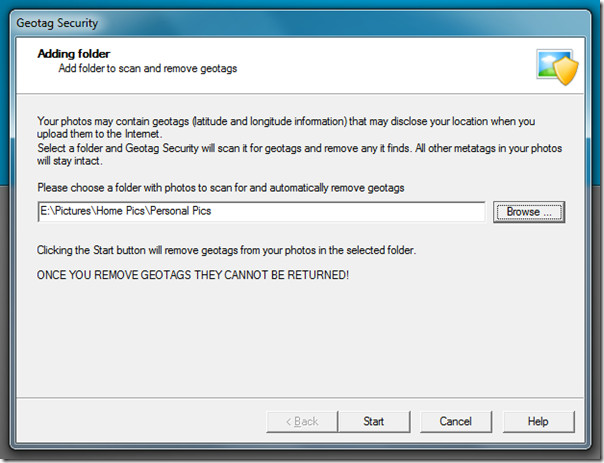The width and height of the screenshot is (604, 463).
Task: Click the Browse... button
Action: coord(529,212)
